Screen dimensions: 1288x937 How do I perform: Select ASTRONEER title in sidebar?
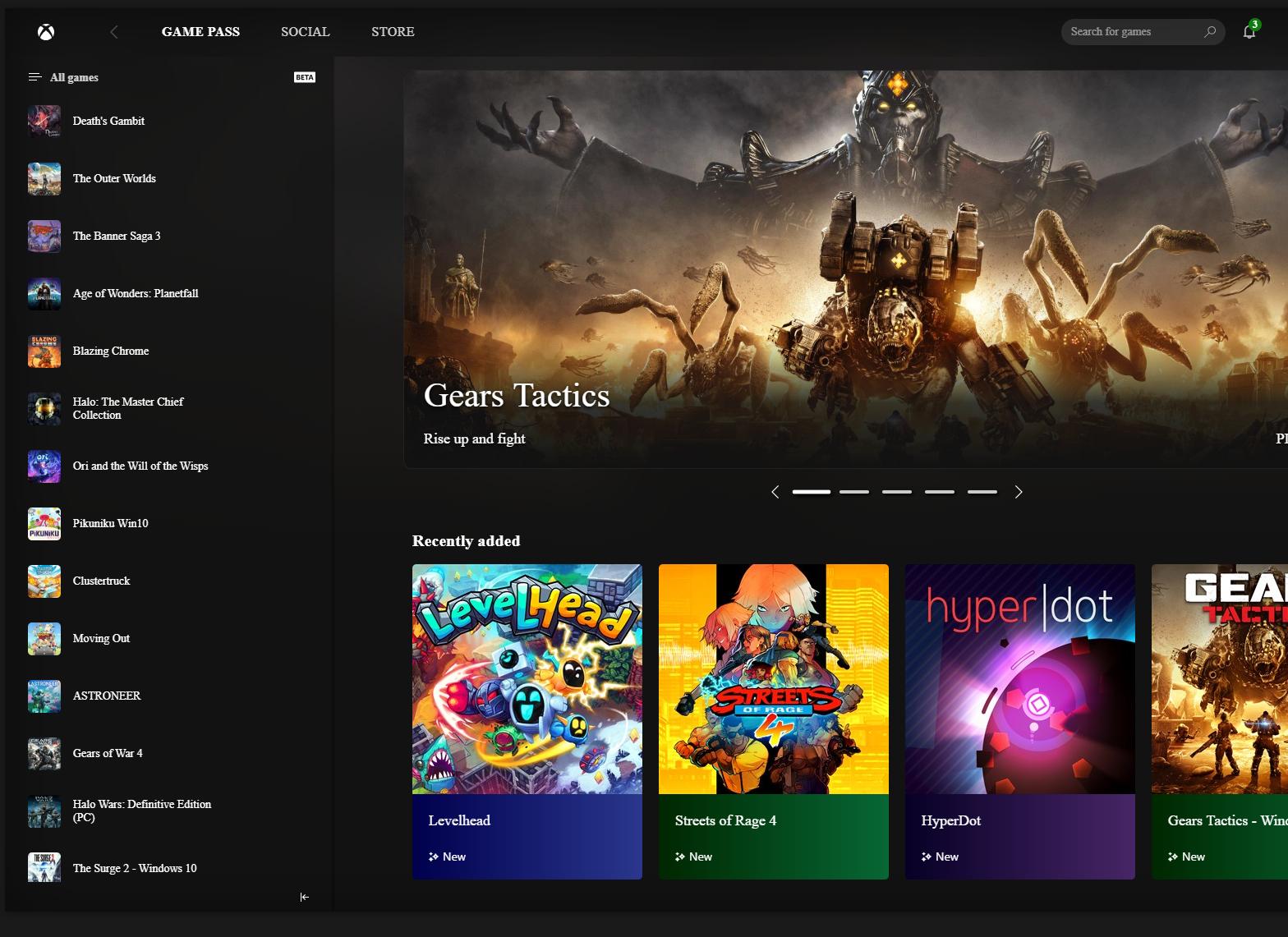(x=107, y=696)
